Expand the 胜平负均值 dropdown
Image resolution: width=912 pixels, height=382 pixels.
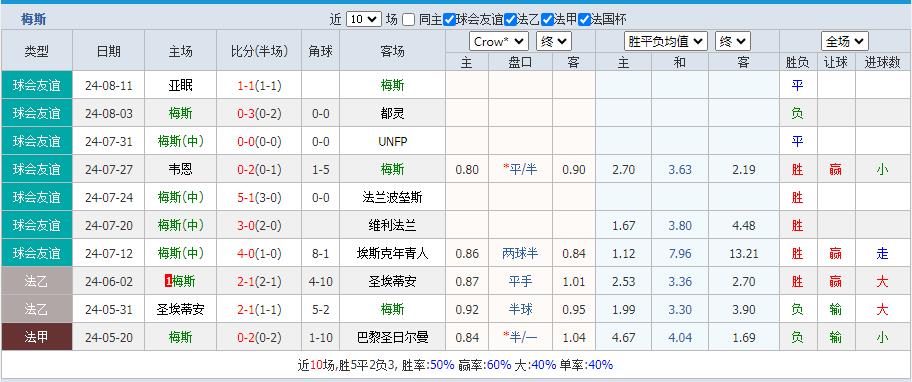tap(666, 41)
